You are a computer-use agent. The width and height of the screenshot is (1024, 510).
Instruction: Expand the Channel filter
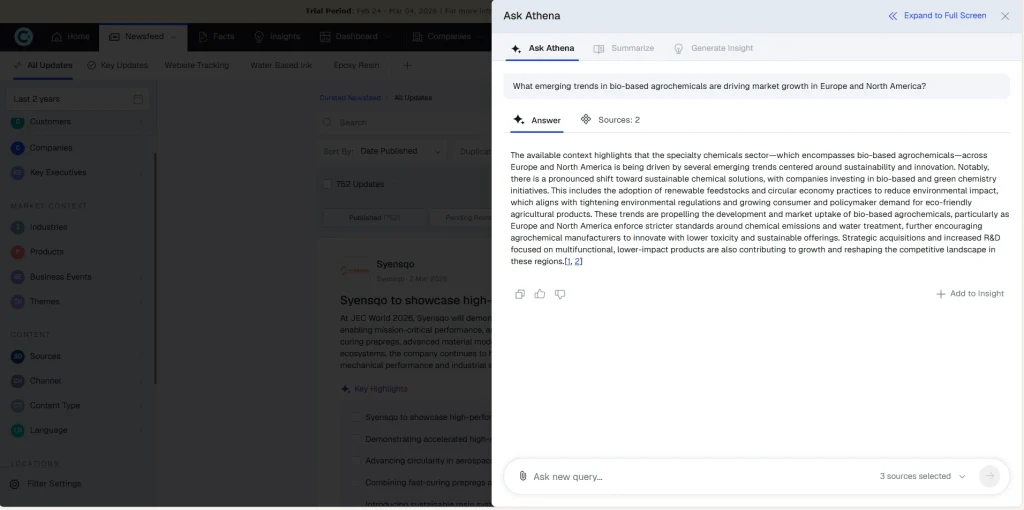tap(77, 381)
